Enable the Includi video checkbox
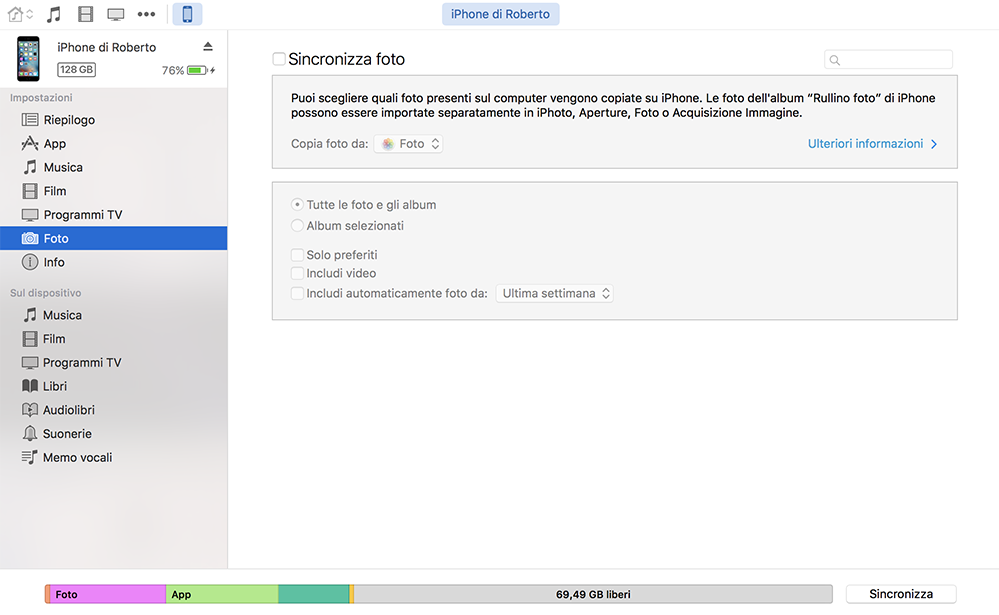The image size is (999, 615). (297, 273)
